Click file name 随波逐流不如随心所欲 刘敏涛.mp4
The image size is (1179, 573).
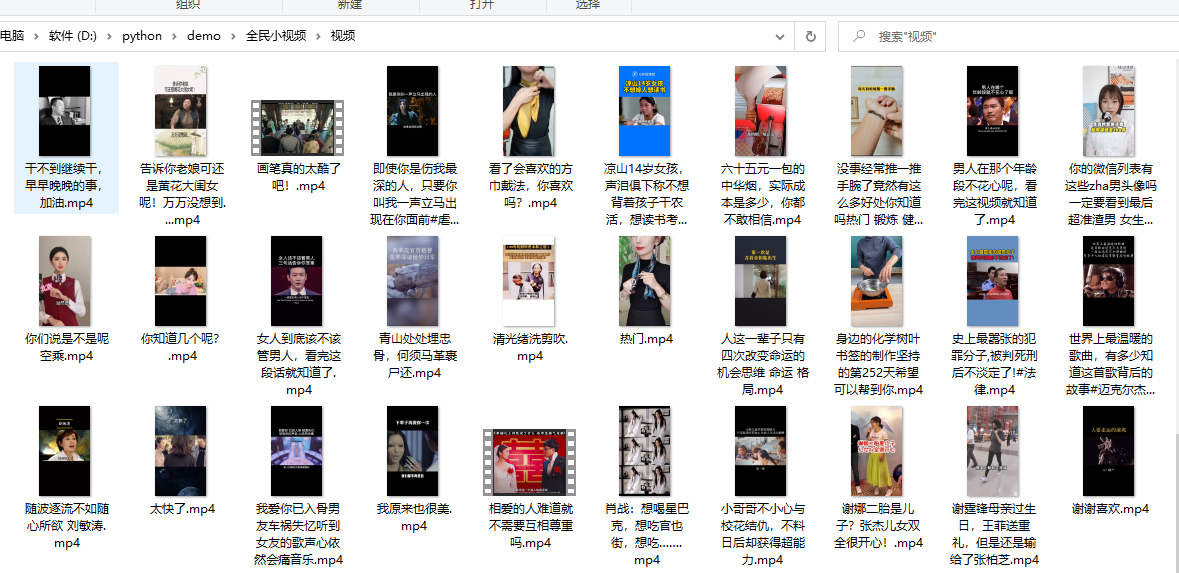[x=66, y=526]
